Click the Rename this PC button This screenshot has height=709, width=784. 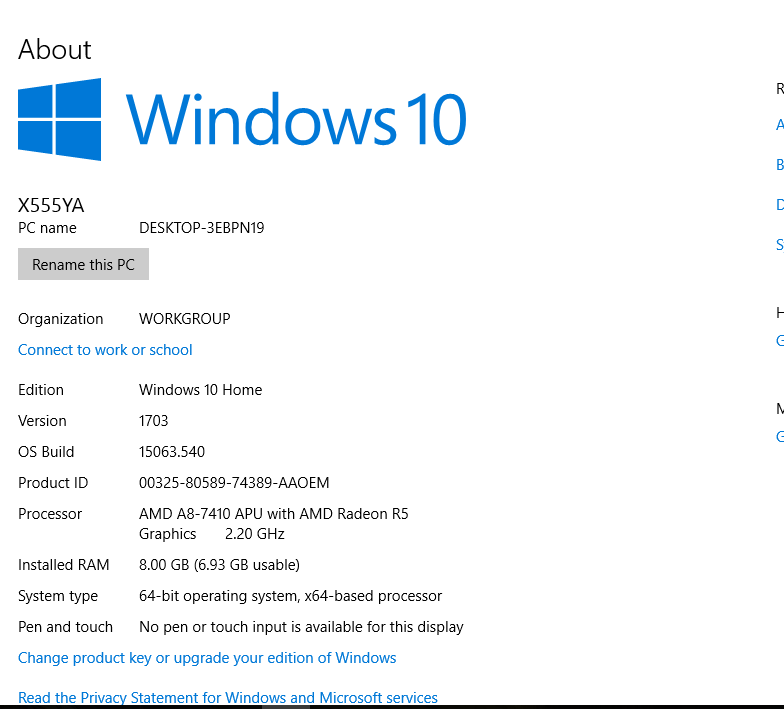(83, 264)
